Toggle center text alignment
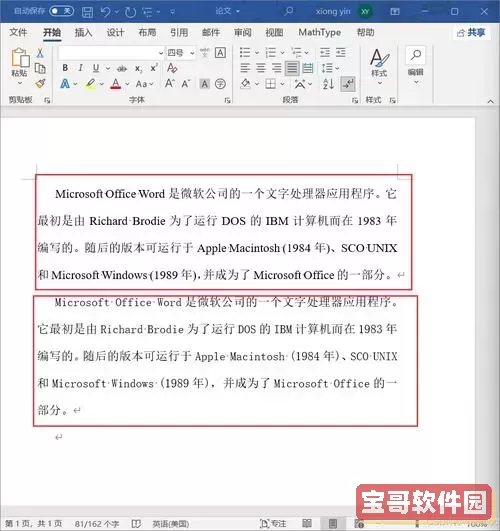Image resolution: width=500 pixels, height=531 pixels. pyautogui.click(x=261, y=68)
